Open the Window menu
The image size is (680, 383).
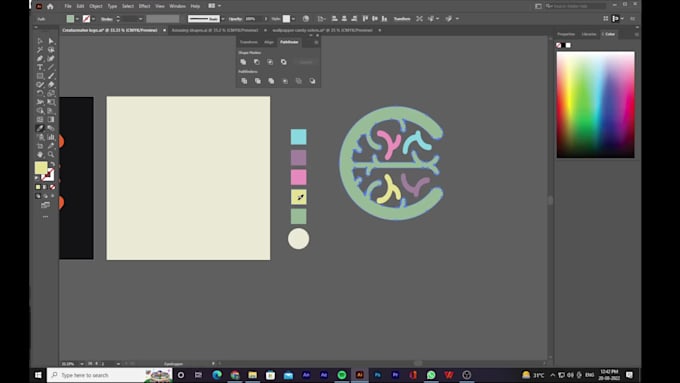(177, 6)
